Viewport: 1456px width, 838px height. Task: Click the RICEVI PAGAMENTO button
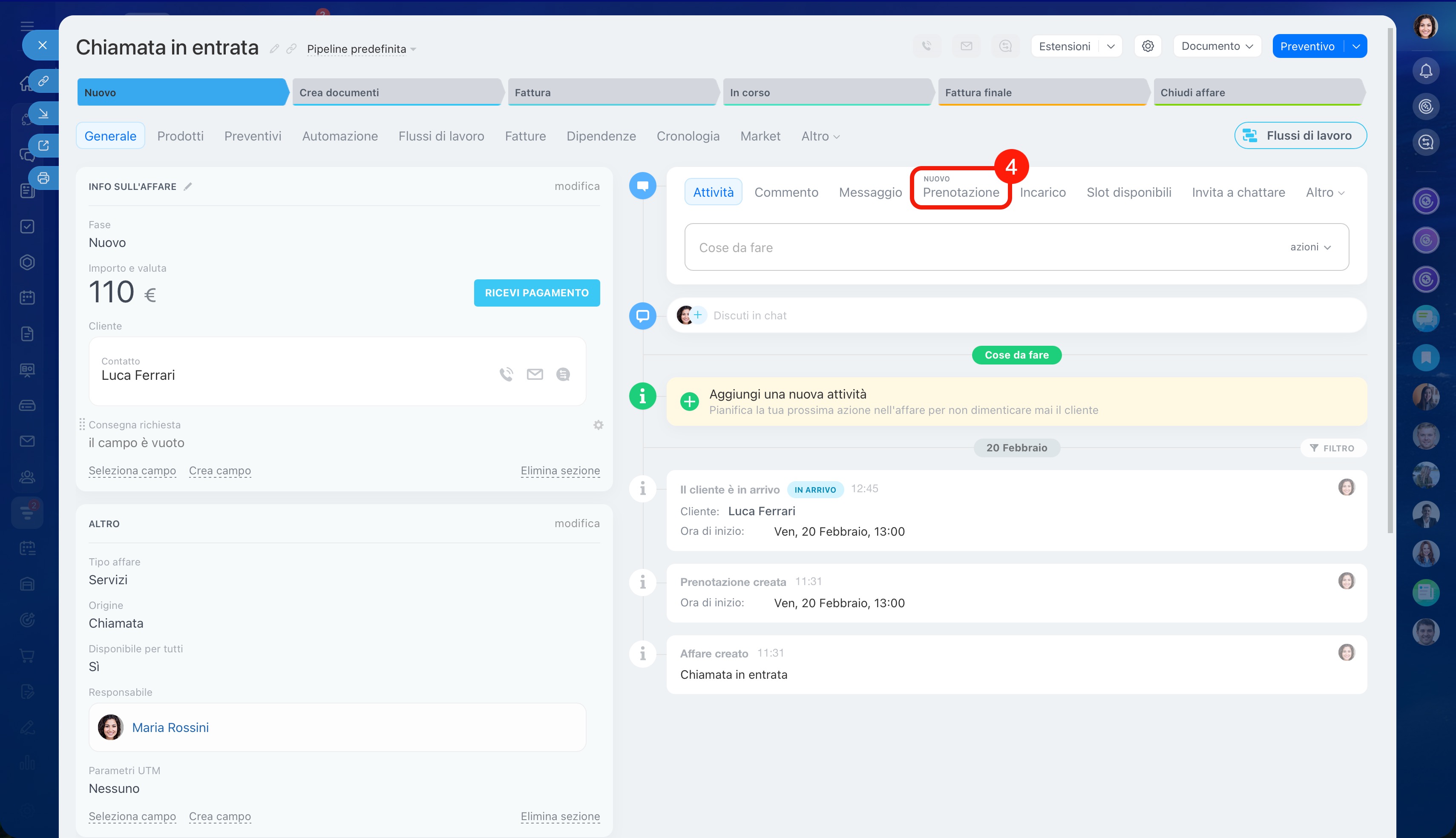[x=537, y=293]
